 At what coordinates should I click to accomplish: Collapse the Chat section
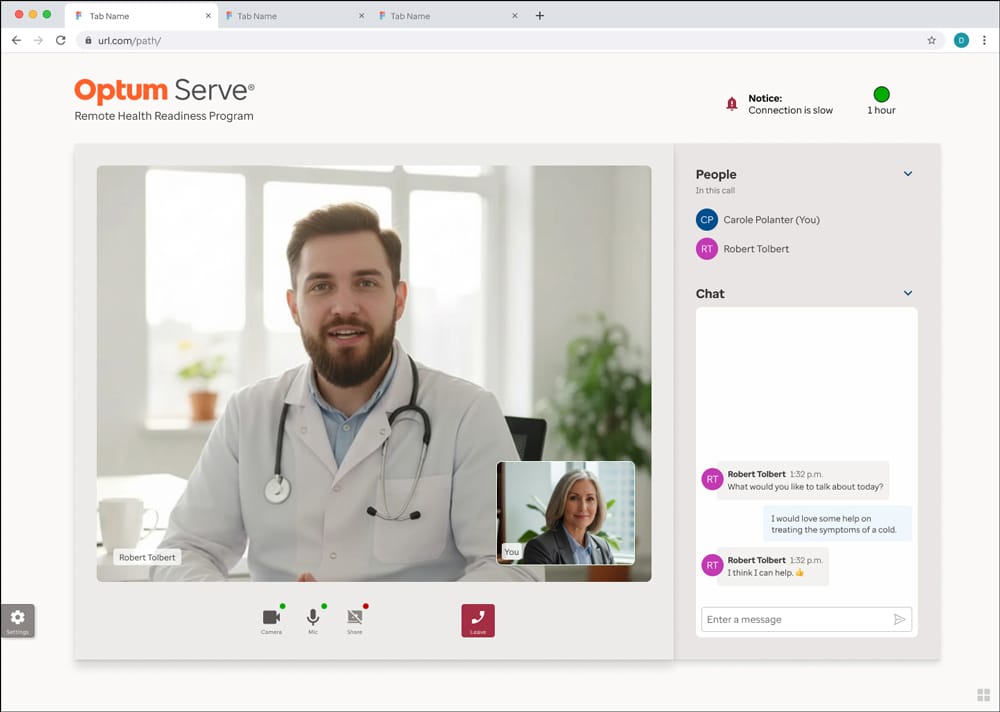tap(908, 293)
